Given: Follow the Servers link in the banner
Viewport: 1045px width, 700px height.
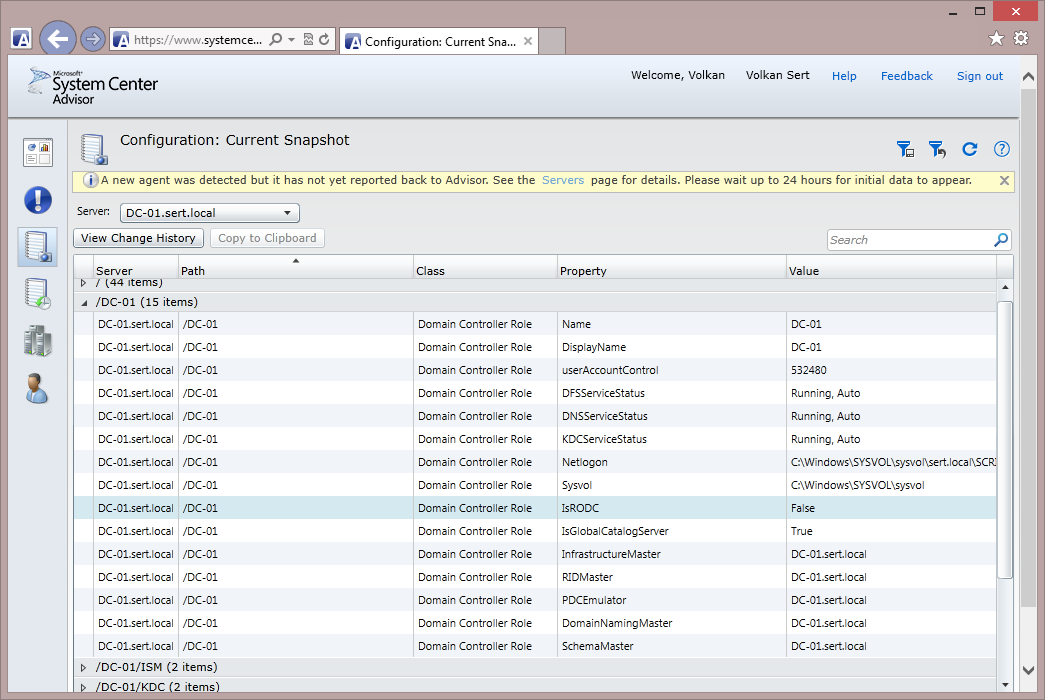Looking at the screenshot, I should point(562,180).
